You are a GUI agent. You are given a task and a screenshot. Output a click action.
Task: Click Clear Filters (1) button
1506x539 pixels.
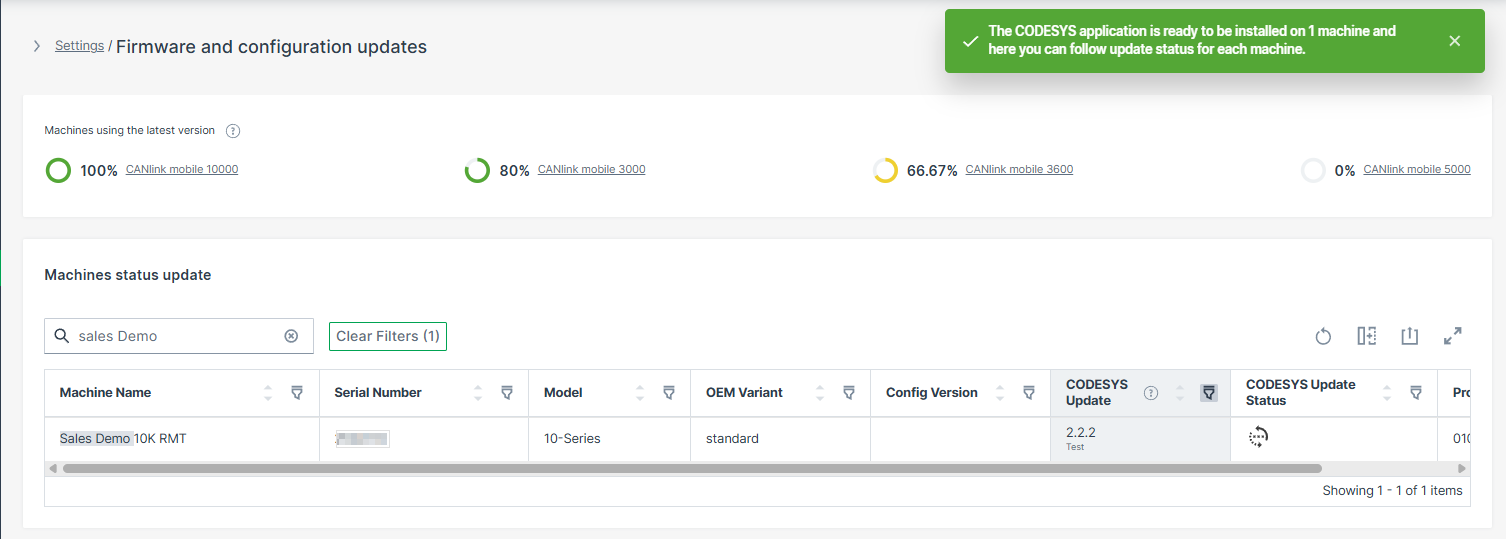388,336
